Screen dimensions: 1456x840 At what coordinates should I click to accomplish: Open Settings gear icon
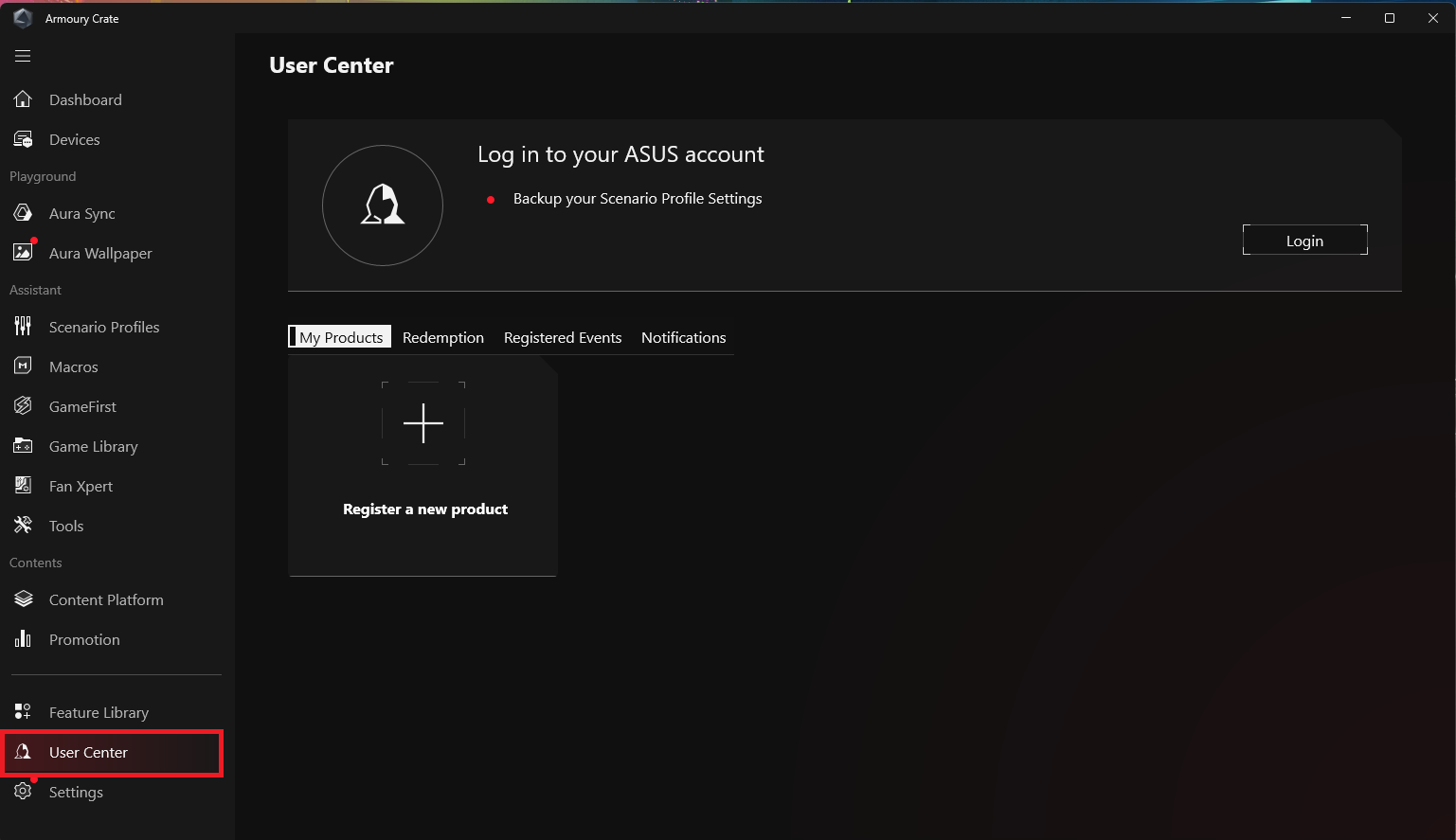(x=23, y=792)
